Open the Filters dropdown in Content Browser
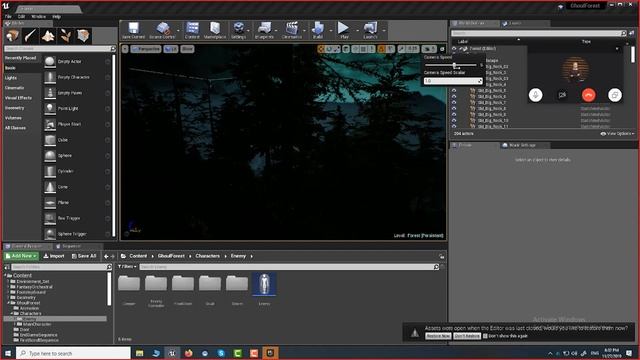The height and width of the screenshot is (360, 640). [127, 267]
